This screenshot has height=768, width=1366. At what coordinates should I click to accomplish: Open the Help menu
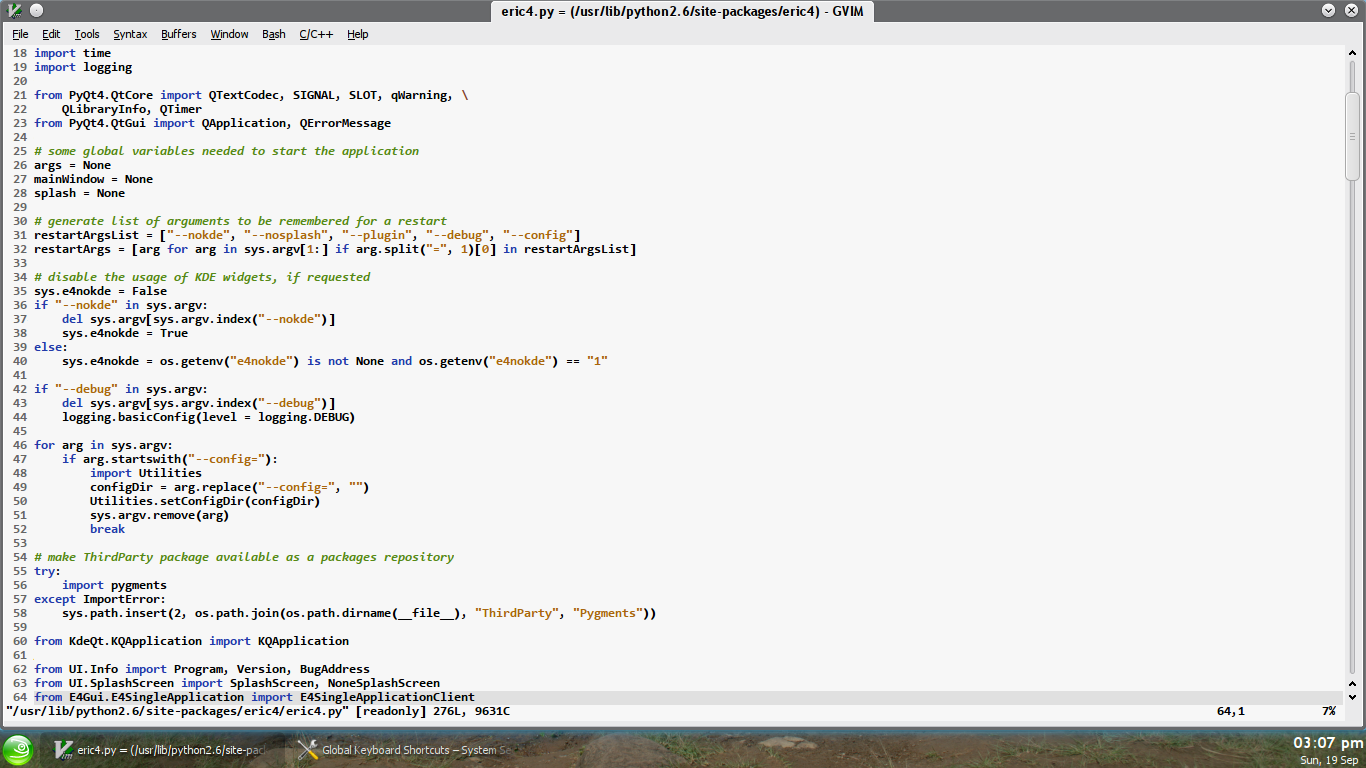pos(358,34)
